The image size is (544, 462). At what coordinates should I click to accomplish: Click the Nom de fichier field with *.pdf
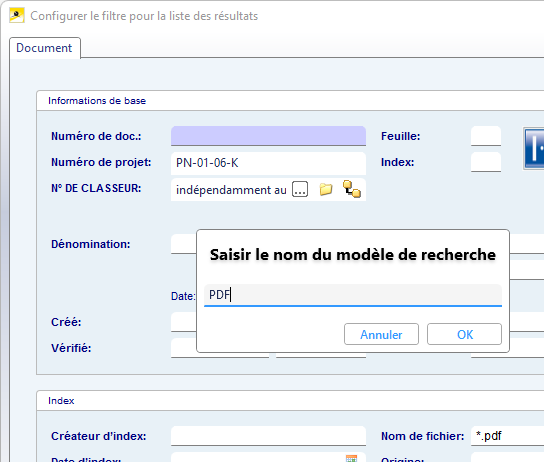(x=507, y=436)
